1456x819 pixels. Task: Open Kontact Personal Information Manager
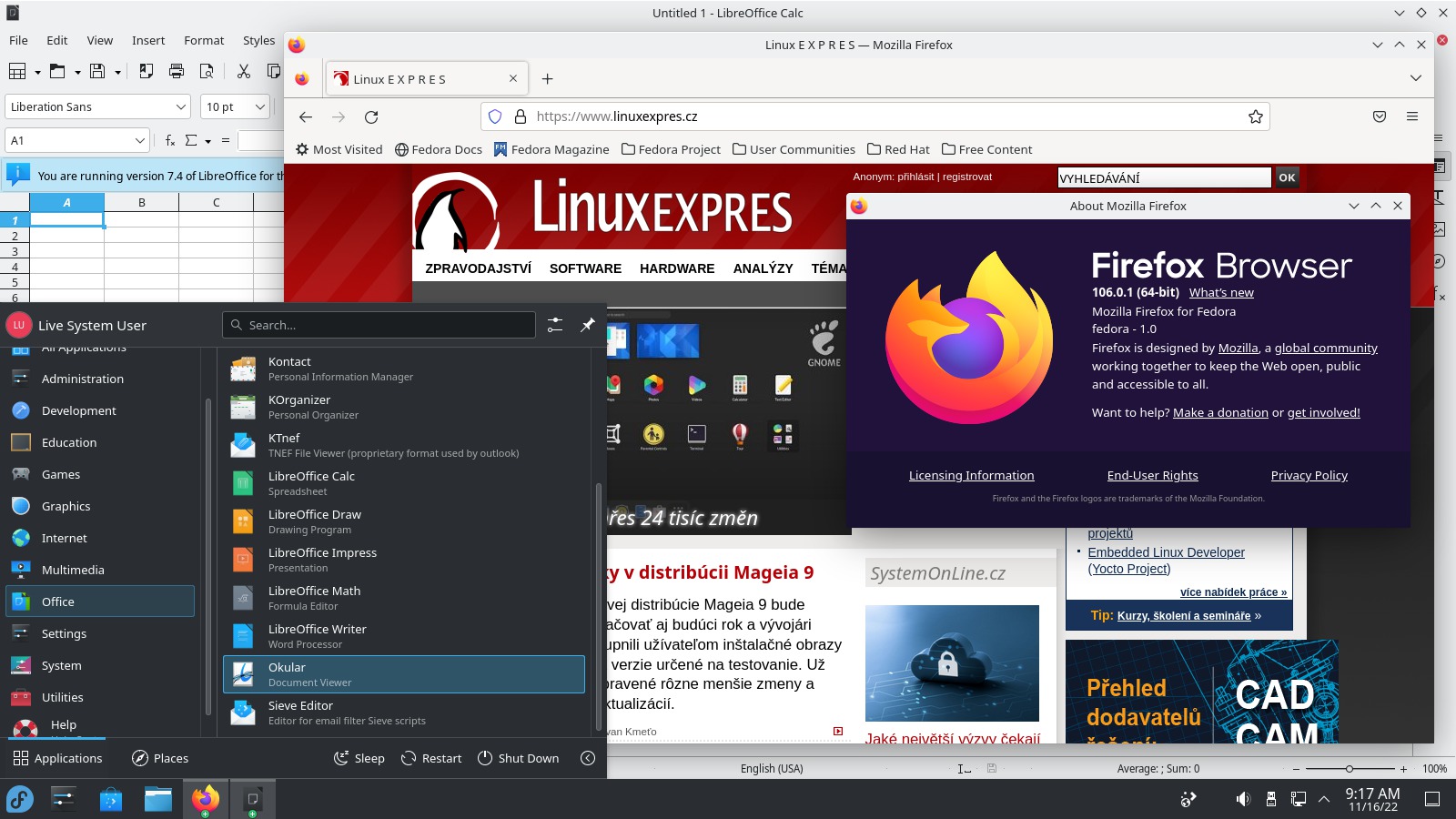click(404, 369)
